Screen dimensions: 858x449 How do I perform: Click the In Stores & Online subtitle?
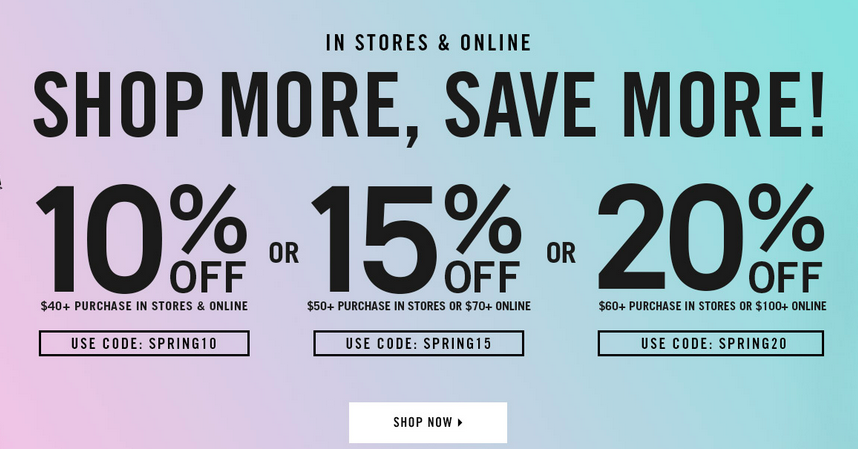[x=428, y=43]
